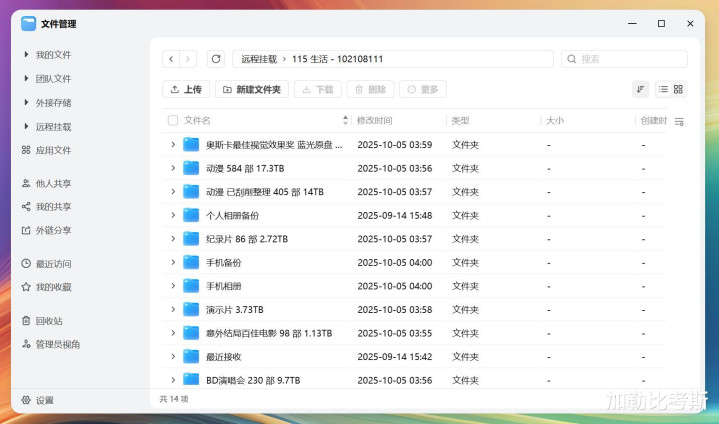719x424 pixels.
Task: Switch to list view layout
Action: point(663,89)
